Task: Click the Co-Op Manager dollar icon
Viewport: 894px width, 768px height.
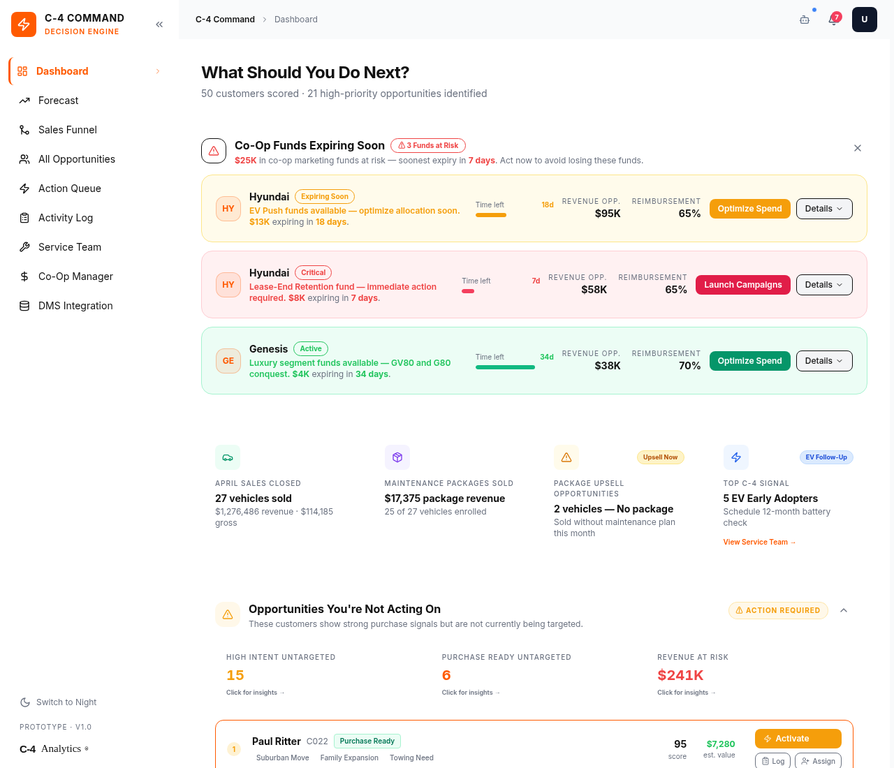Action: [25, 277]
